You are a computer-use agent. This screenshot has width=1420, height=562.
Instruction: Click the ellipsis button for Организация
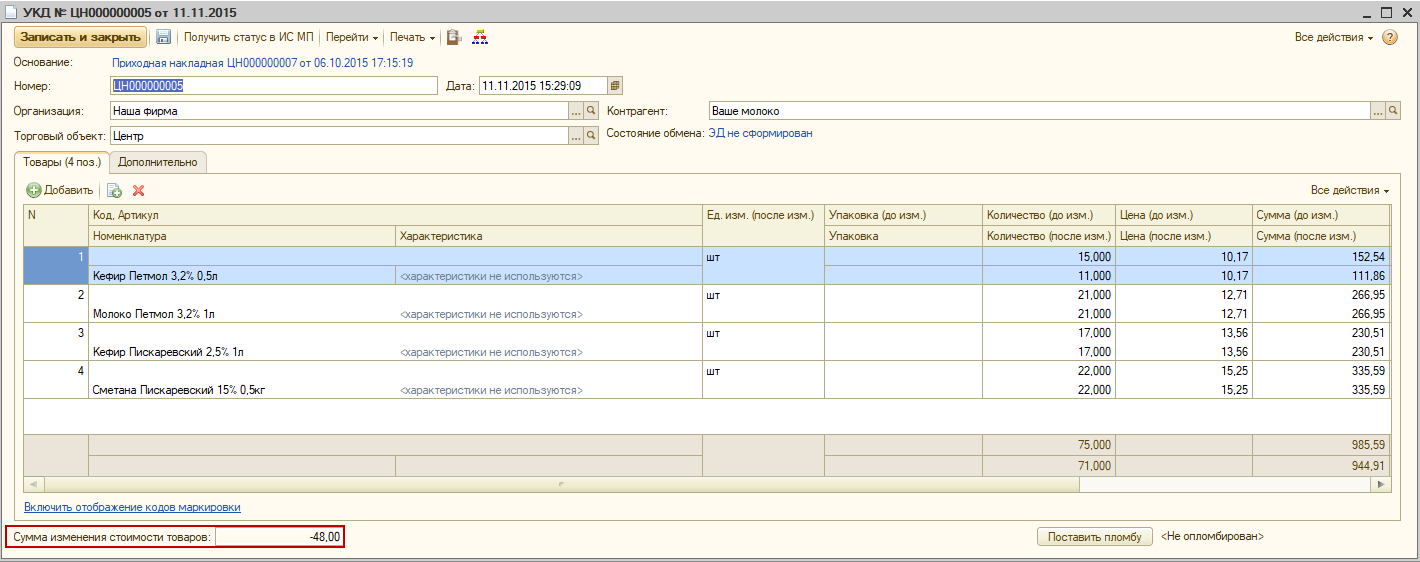pyautogui.click(x=576, y=111)
